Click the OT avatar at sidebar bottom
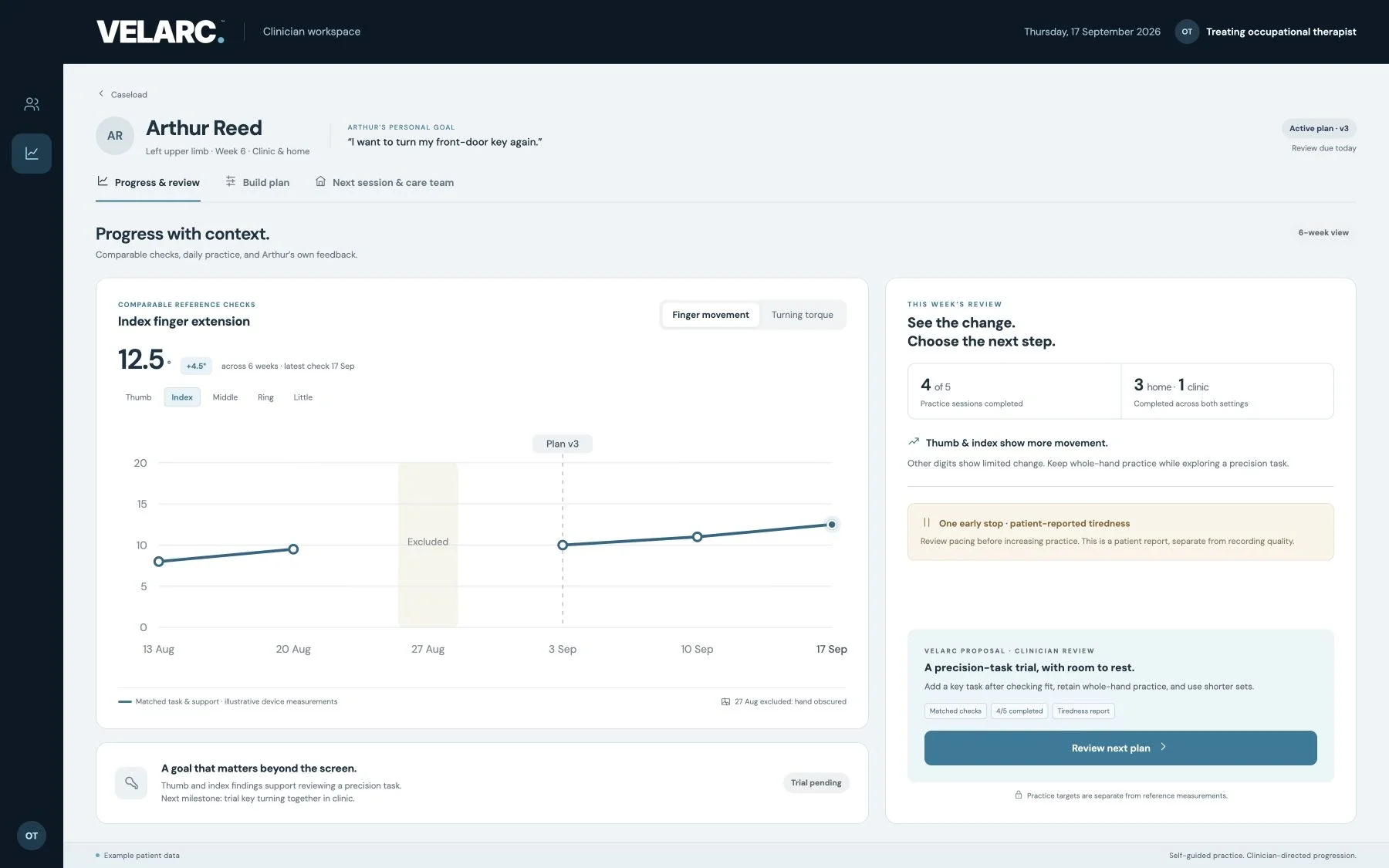 32,836
